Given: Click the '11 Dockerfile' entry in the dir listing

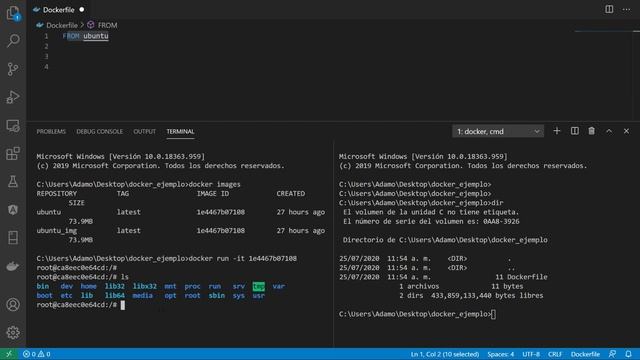Looking at the screenshot, I should coord(521,277).
